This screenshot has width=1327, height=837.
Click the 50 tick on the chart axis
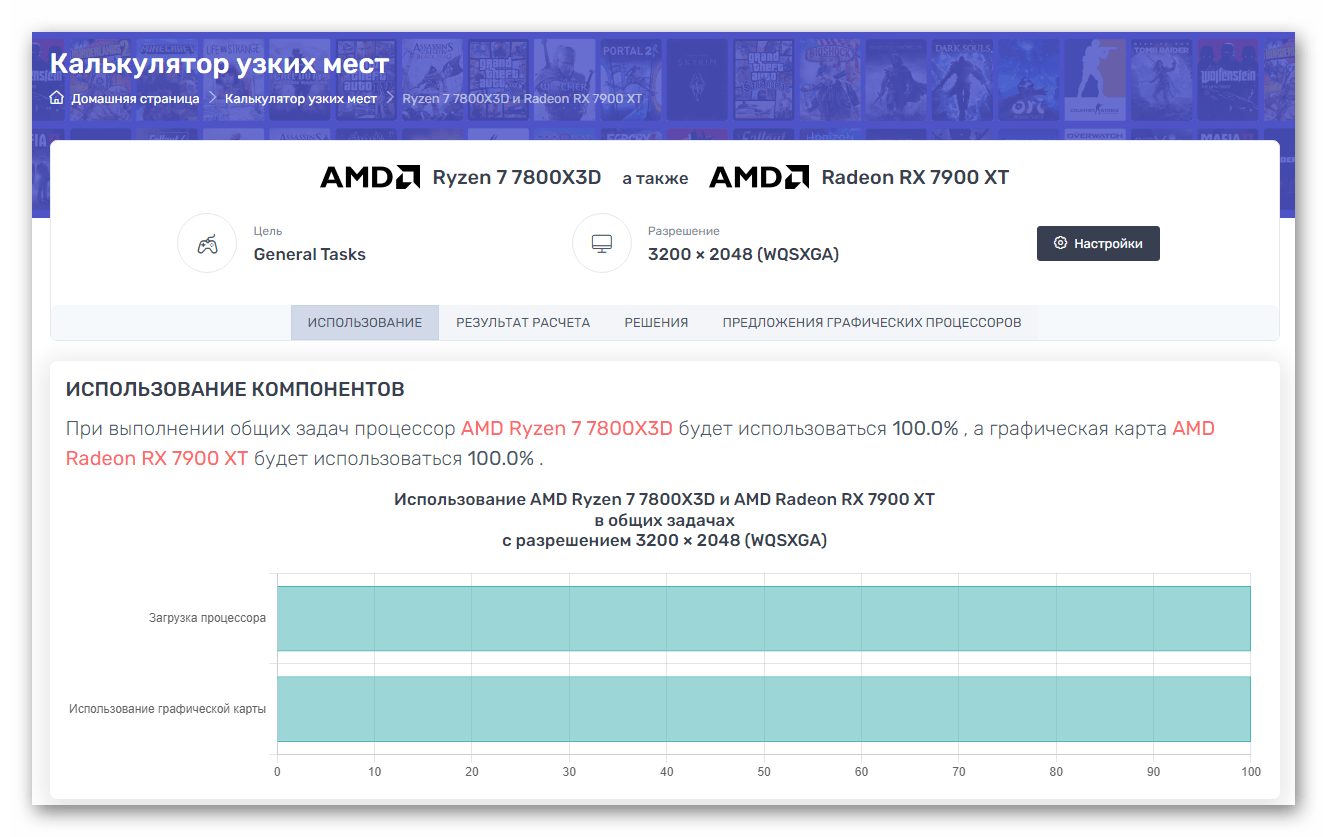[x=764, y=772]
